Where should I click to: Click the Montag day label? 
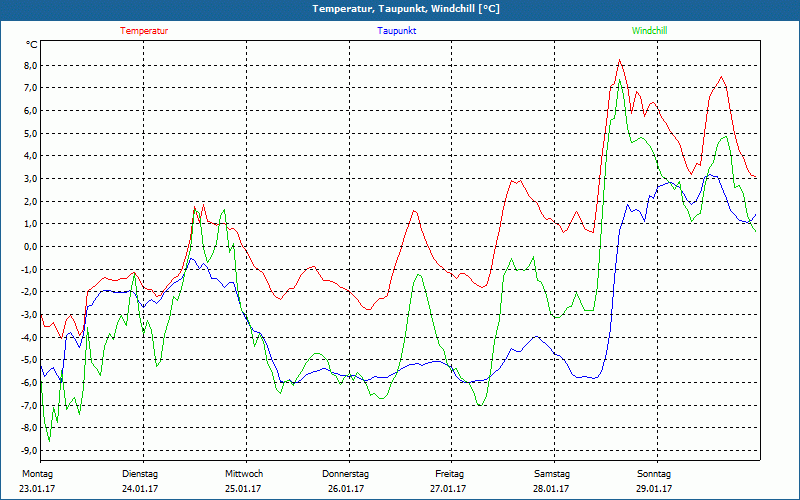click(37, 474)
